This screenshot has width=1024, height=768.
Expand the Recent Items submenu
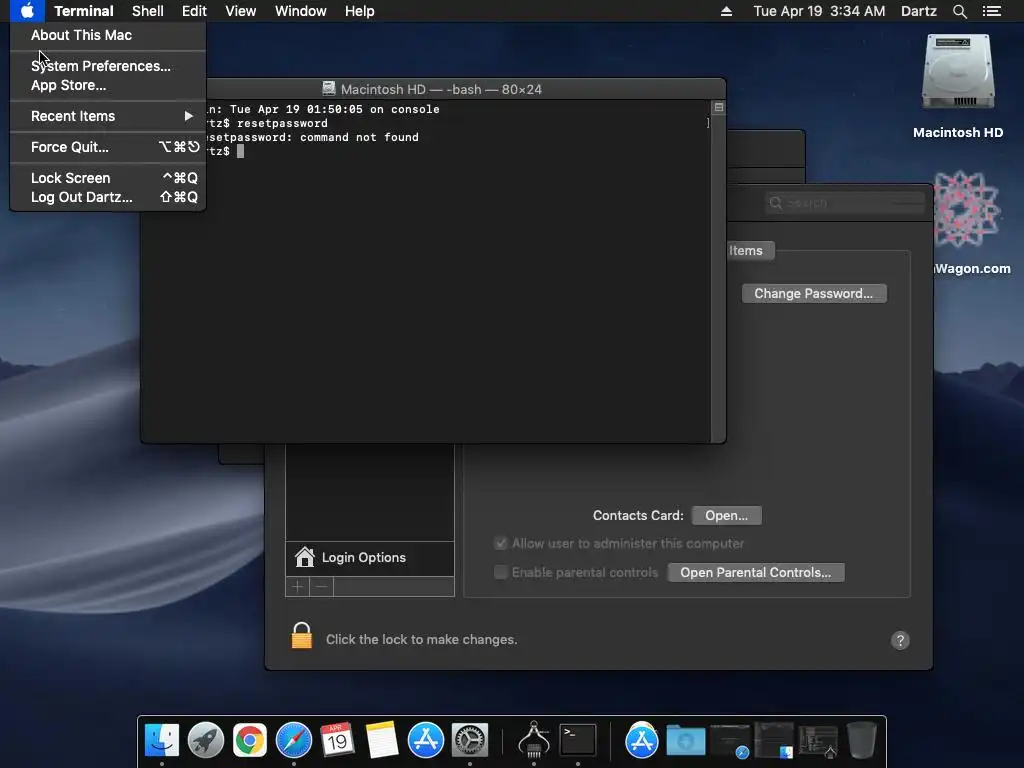[x=108, y=116]
